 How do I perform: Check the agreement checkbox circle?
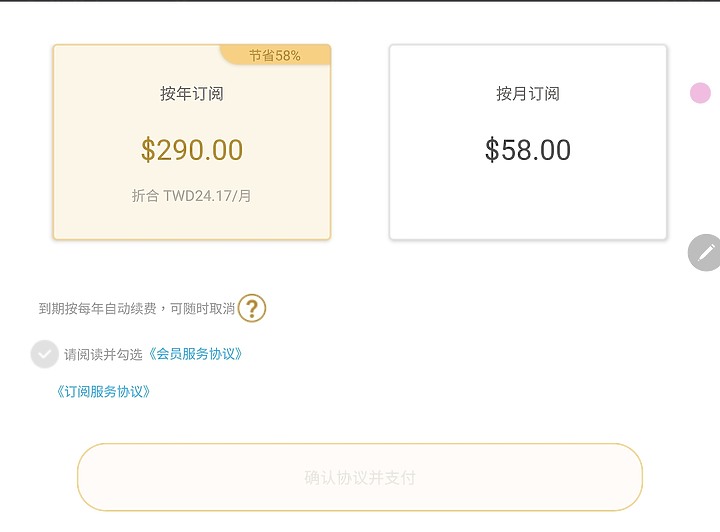45,354
